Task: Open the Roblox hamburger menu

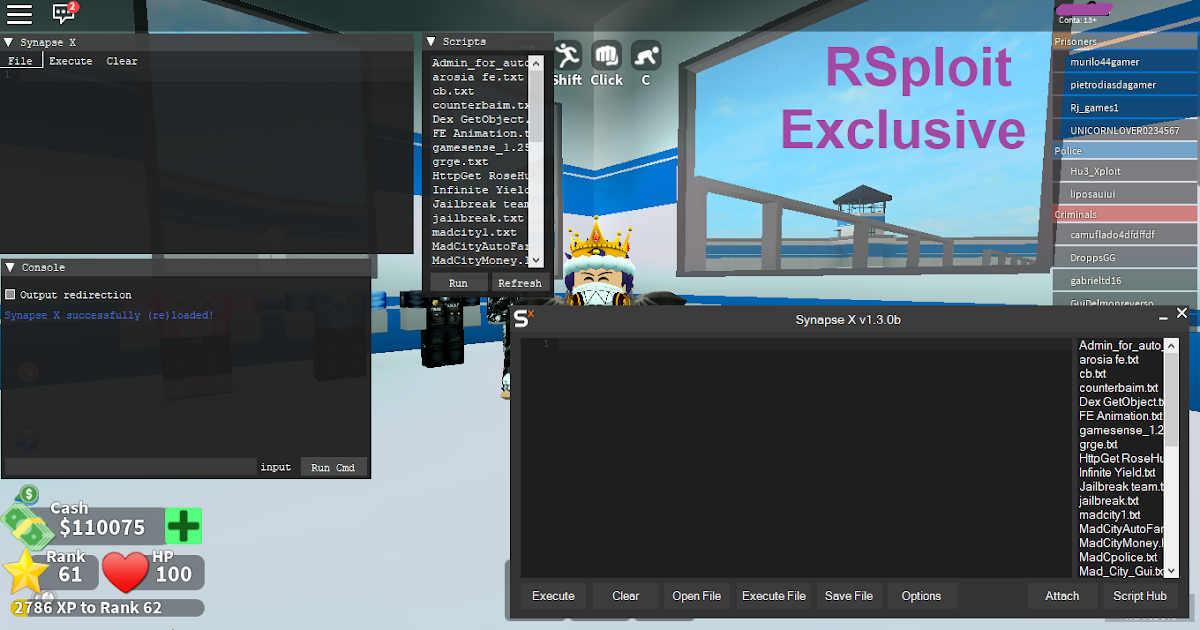Action: [x=19, y=13]
